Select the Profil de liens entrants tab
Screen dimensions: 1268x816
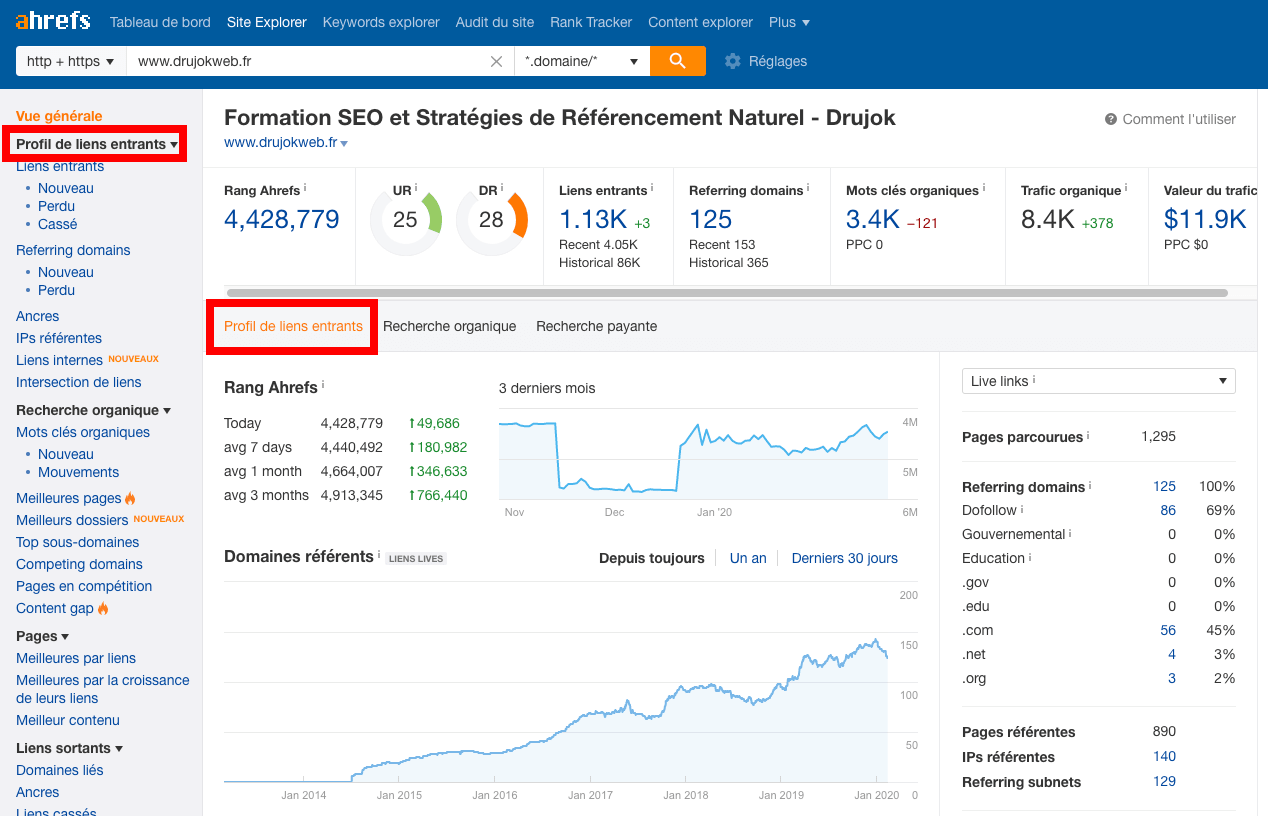coord(293,326)
